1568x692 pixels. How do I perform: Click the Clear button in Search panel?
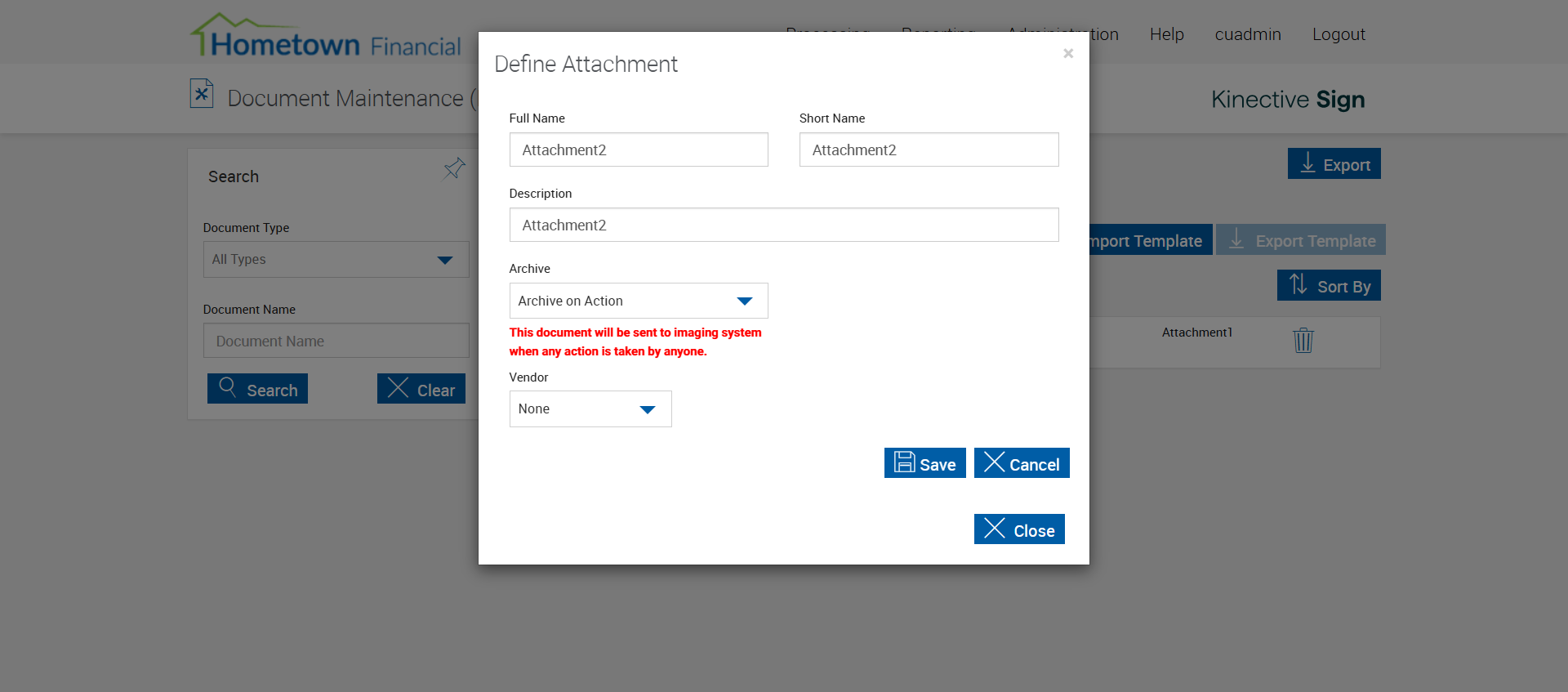pyautogui.click(x=421, y=390)
